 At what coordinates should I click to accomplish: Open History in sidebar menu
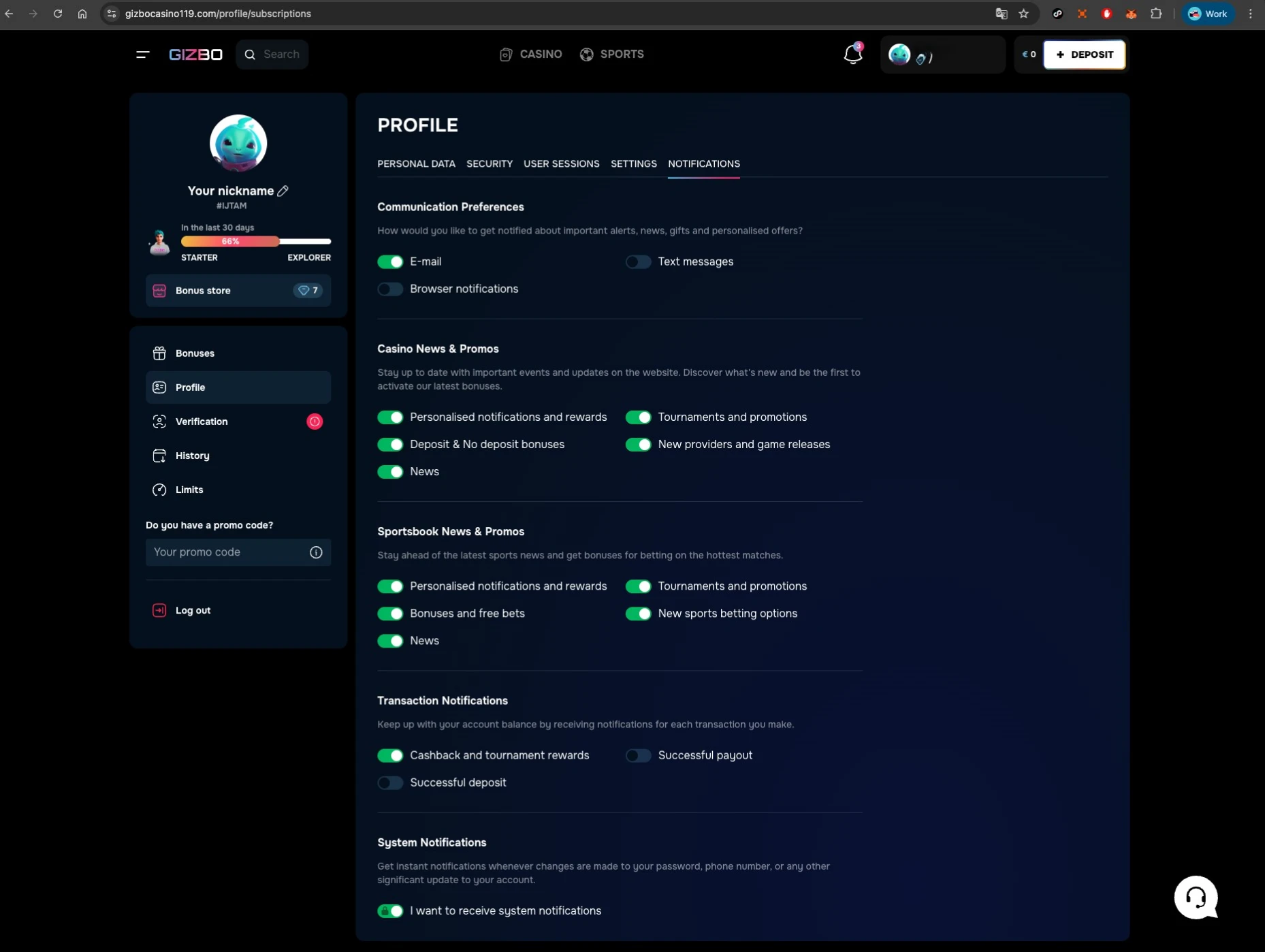tap(238, 456)
